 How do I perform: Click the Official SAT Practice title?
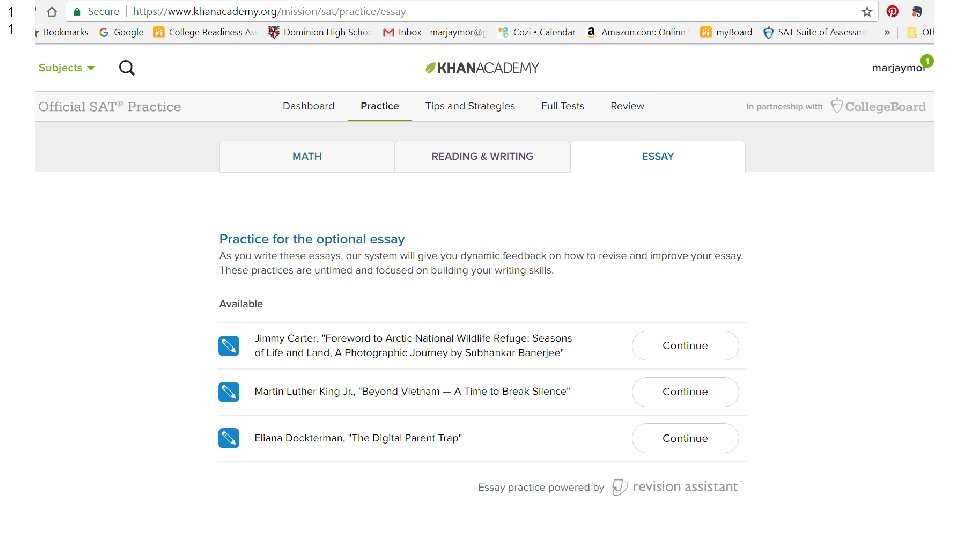tap(110, 107)
